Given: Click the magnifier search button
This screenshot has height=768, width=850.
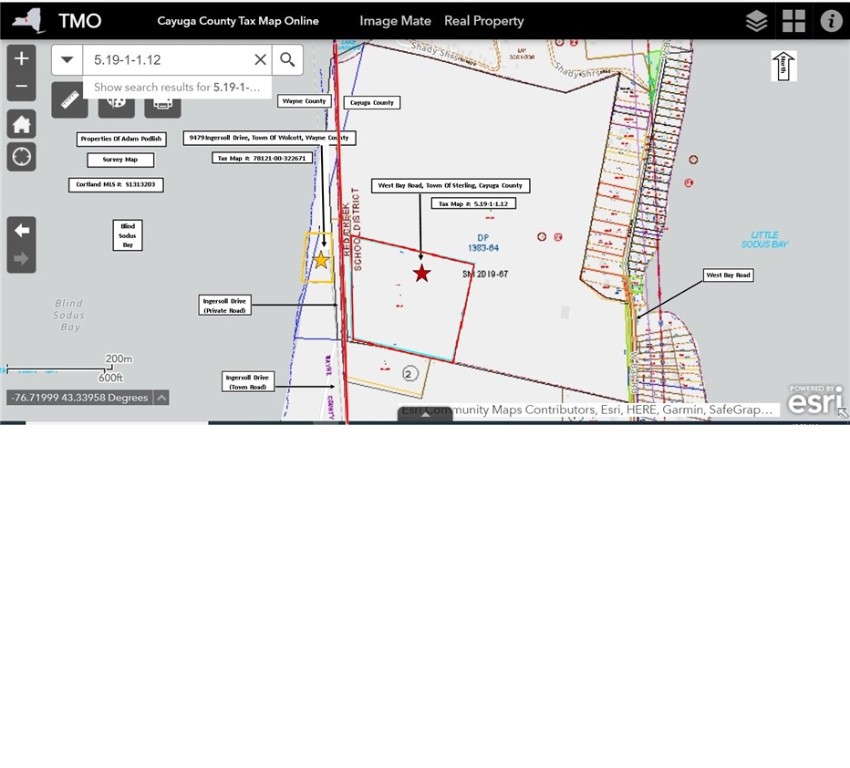Looking at the screenshot, I should pyautogui.click(x=287, y=60).
